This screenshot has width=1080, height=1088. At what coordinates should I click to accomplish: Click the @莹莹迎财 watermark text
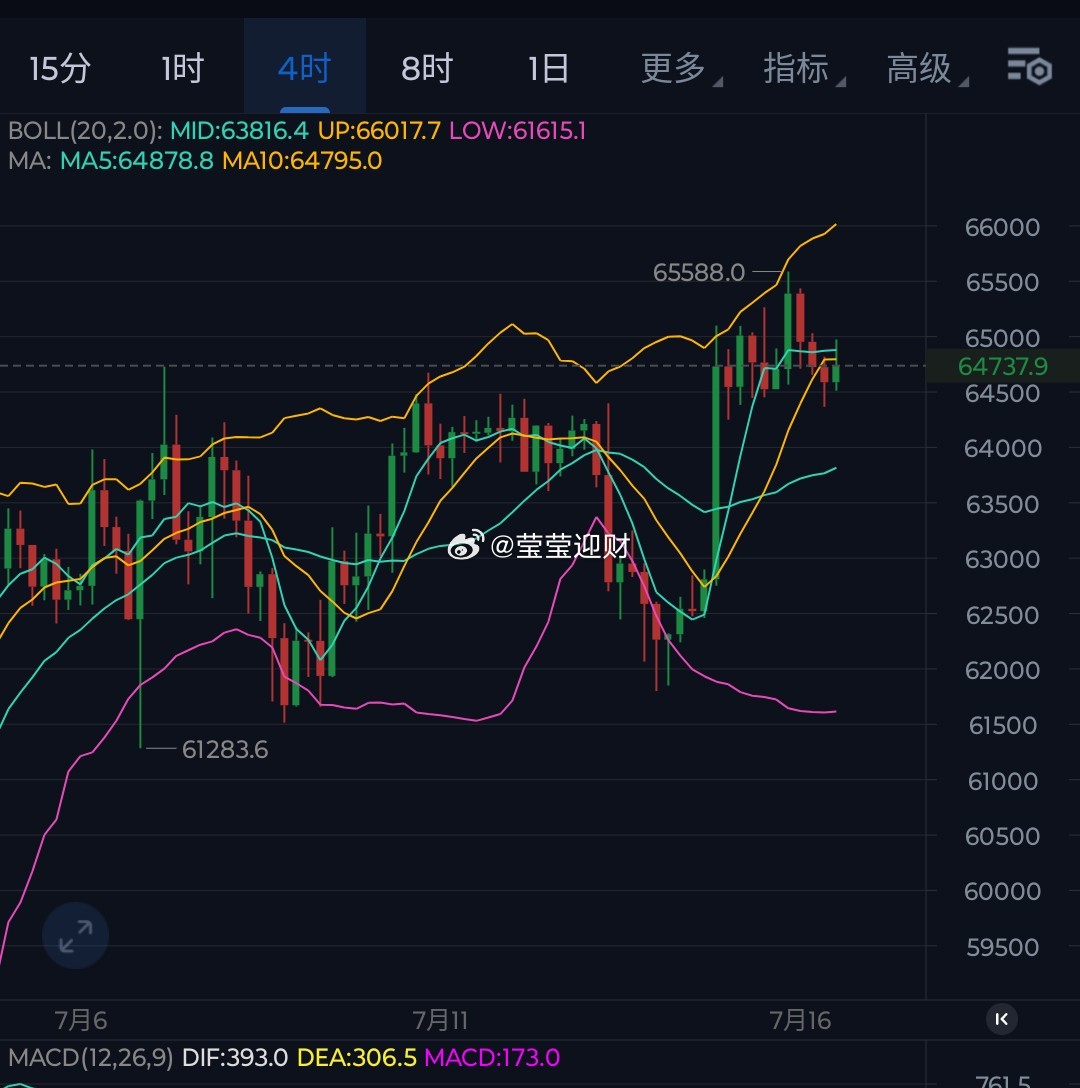click(x=559, y=546)
